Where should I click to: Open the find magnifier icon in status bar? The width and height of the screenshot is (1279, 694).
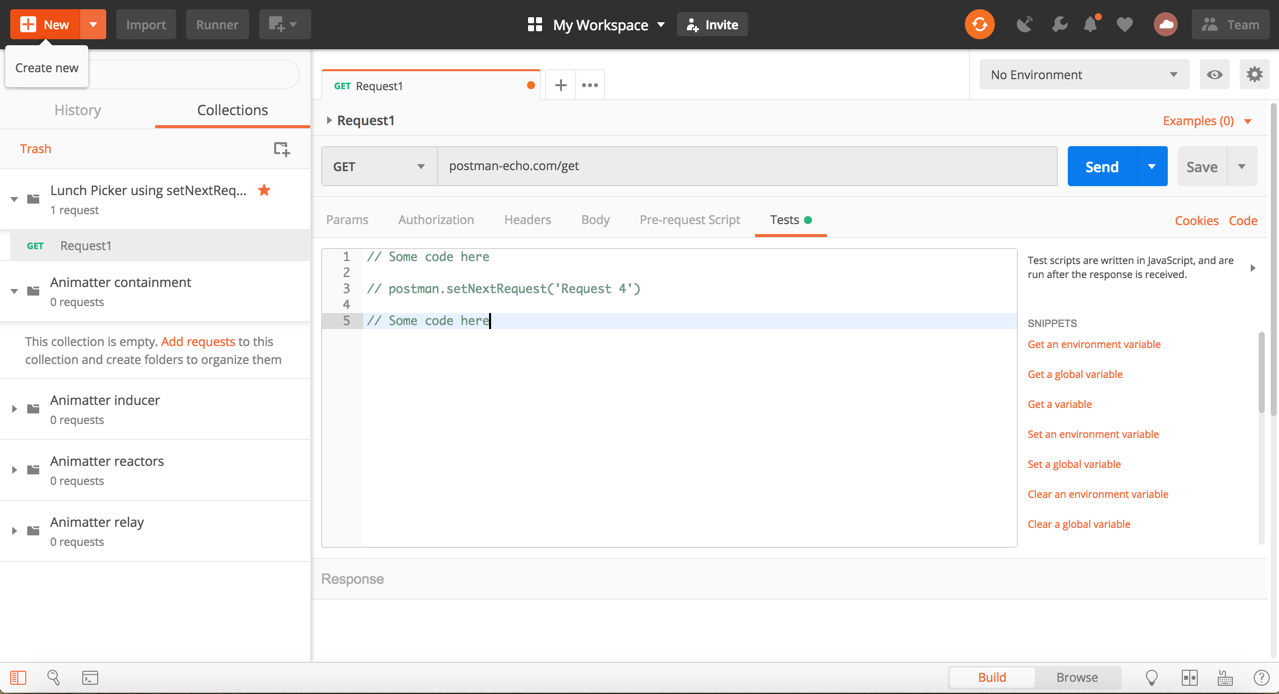[x=54, y=678]
